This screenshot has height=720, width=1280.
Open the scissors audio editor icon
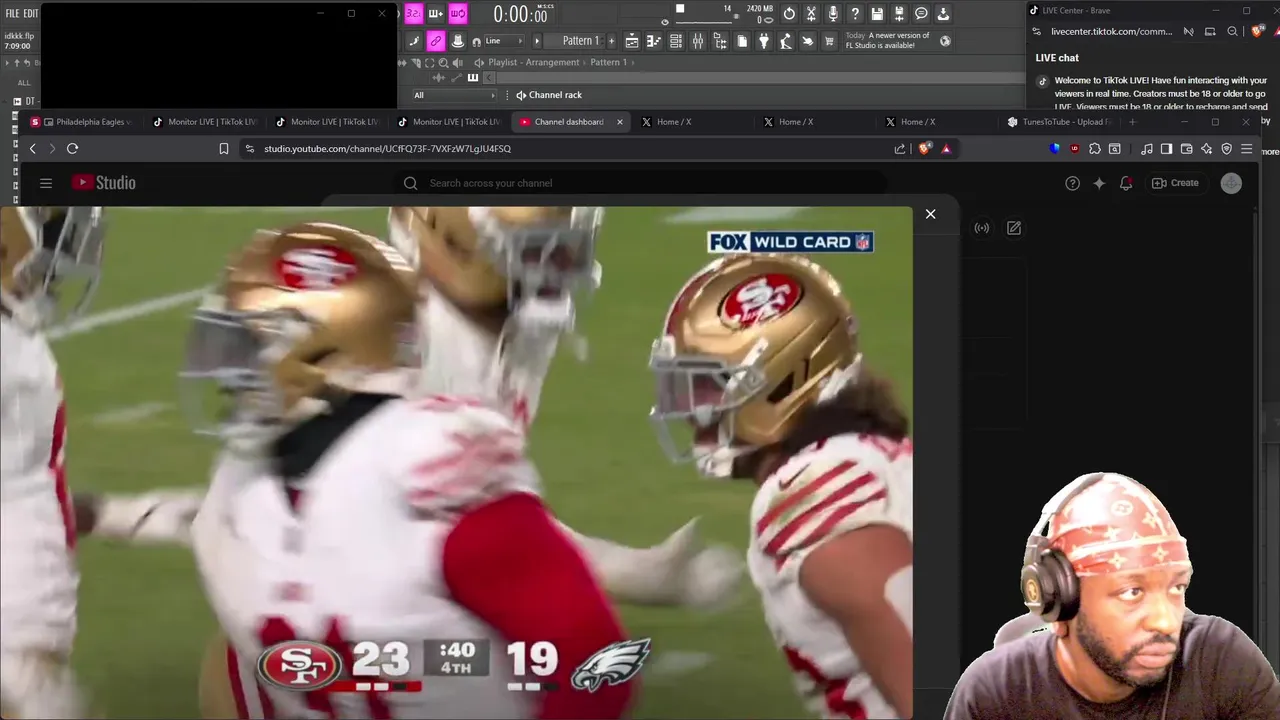click(811, 14)
